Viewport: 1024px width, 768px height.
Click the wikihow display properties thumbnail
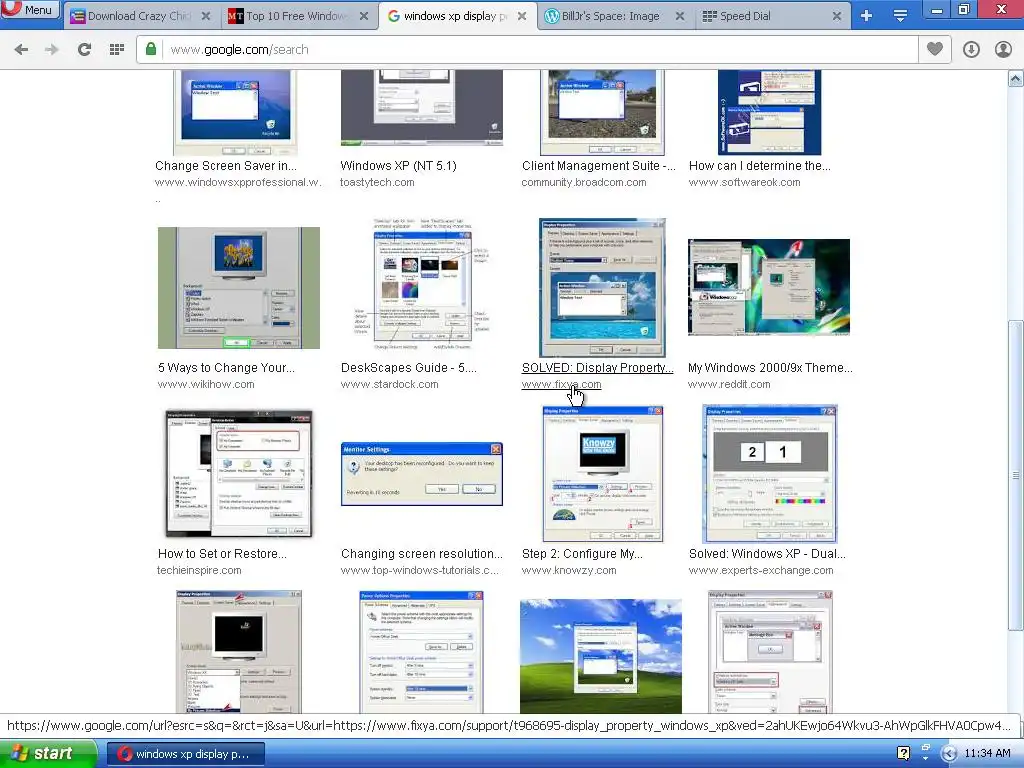[239, 288]
